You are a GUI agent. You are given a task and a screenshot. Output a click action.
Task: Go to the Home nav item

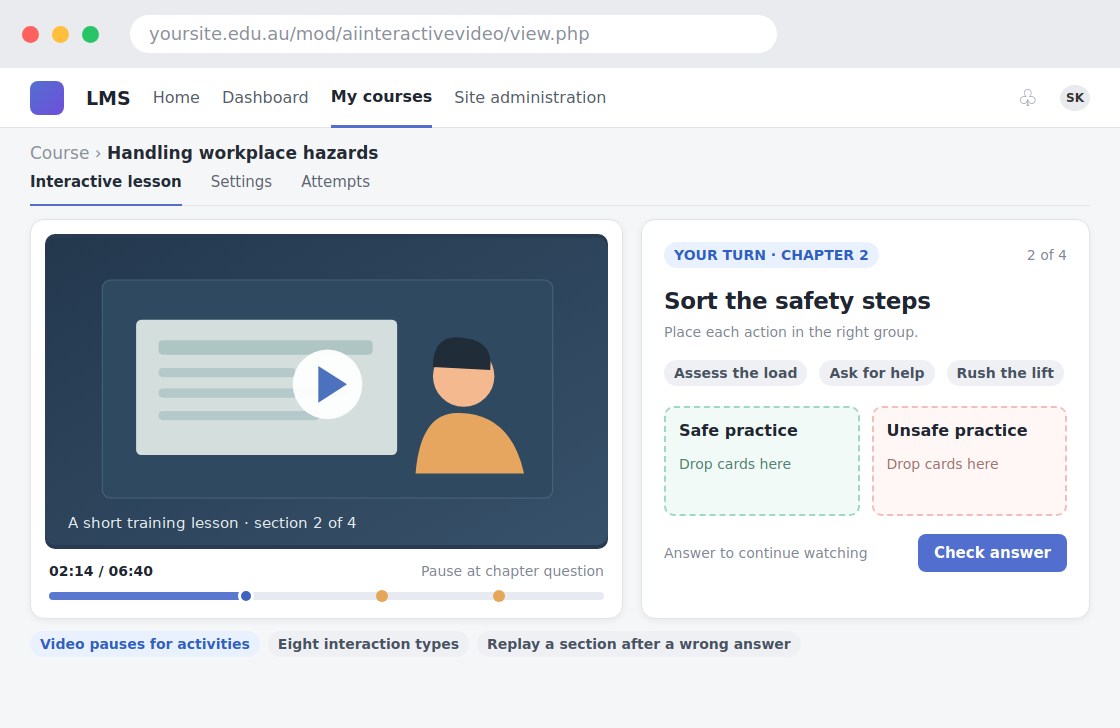point(176,97)
